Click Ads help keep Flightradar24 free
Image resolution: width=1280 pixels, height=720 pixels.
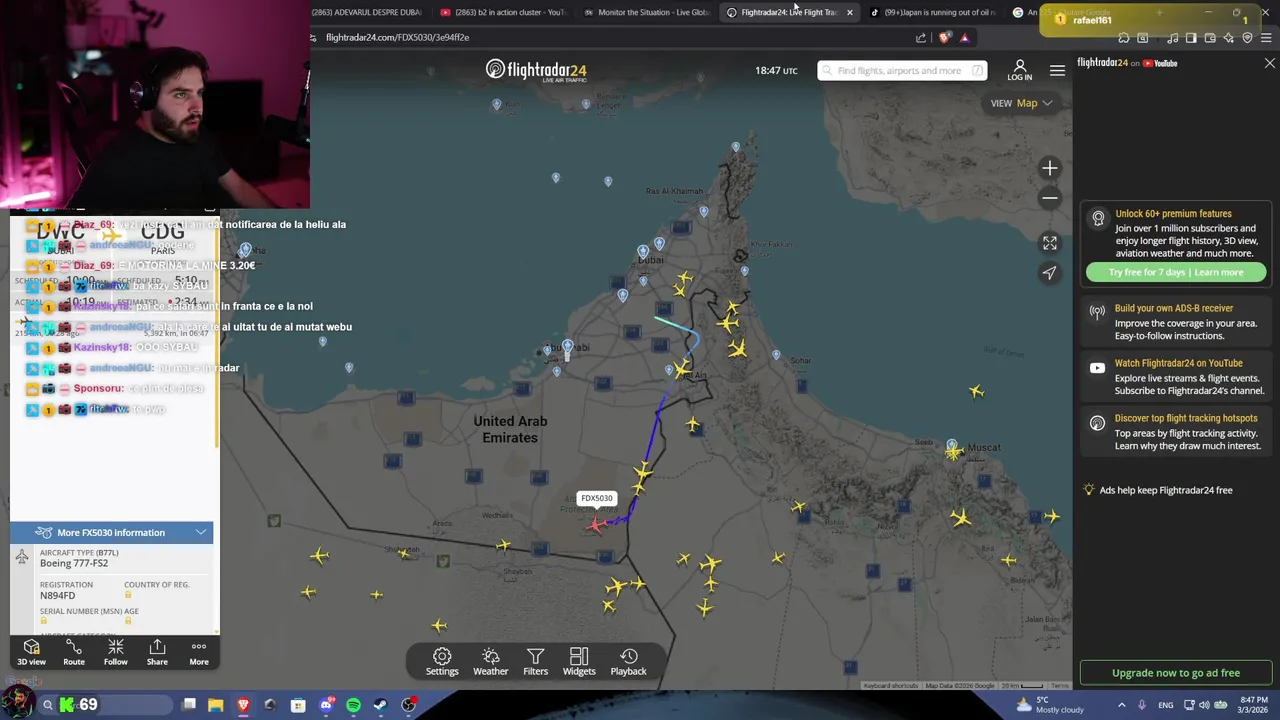point(1166,490)
